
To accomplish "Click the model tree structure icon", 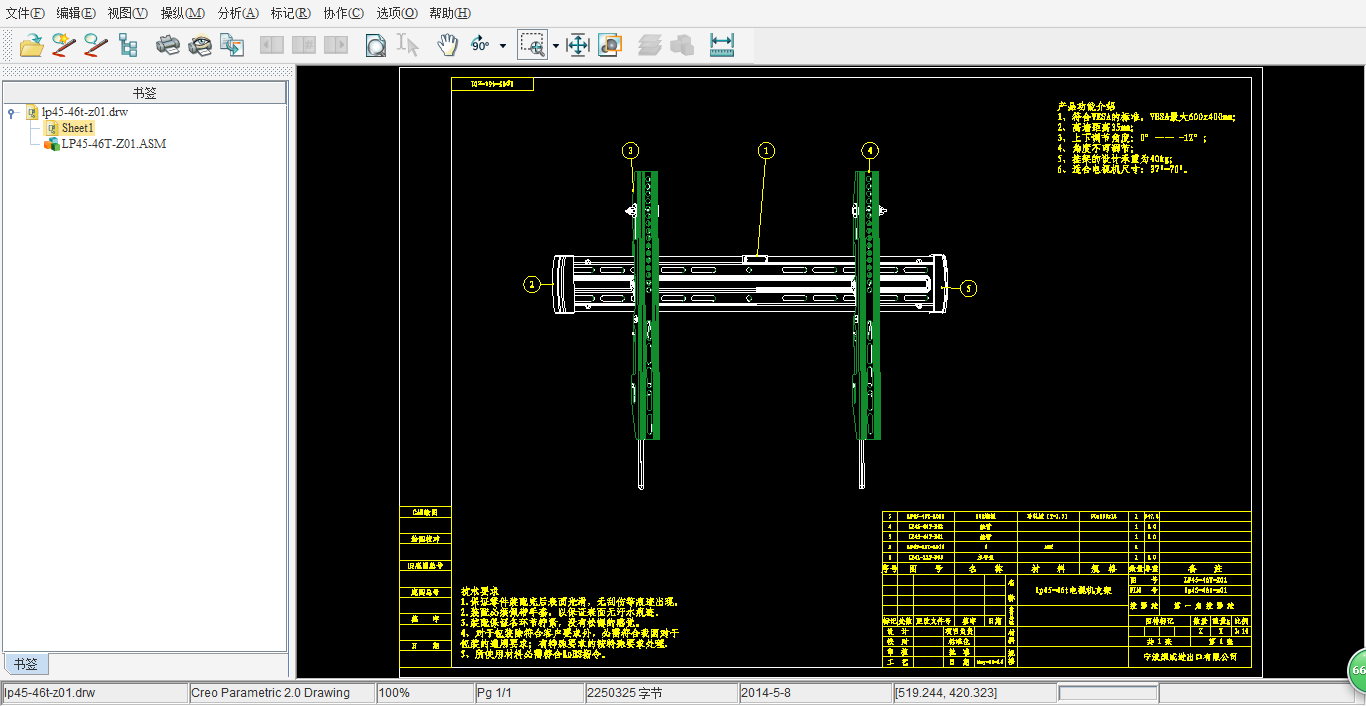I will pyautogui.click(x=128, y=45).
